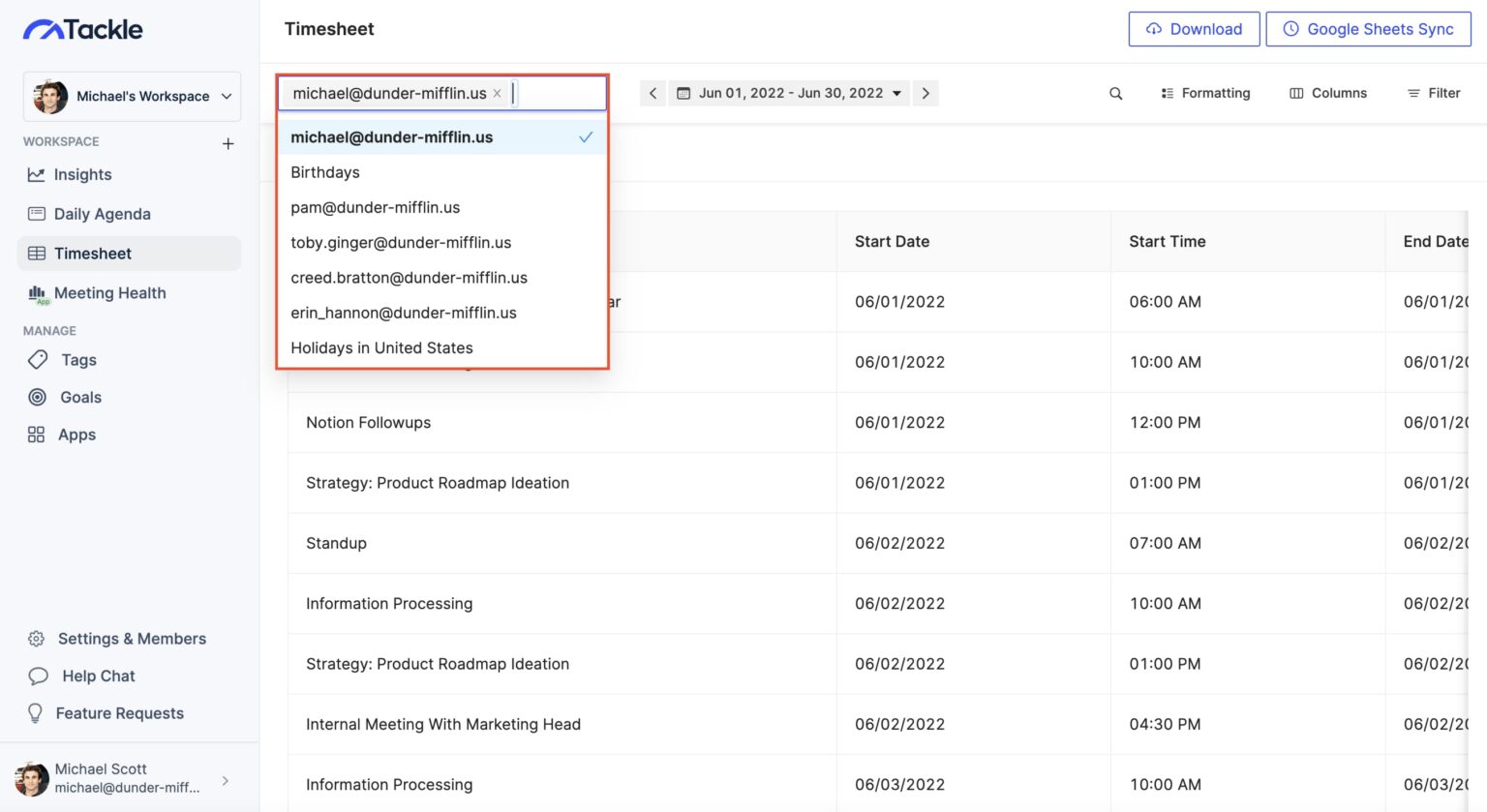Open the Jun 2022 date range picker
The width and height of the screenshot is (1487, 812).
789,94
